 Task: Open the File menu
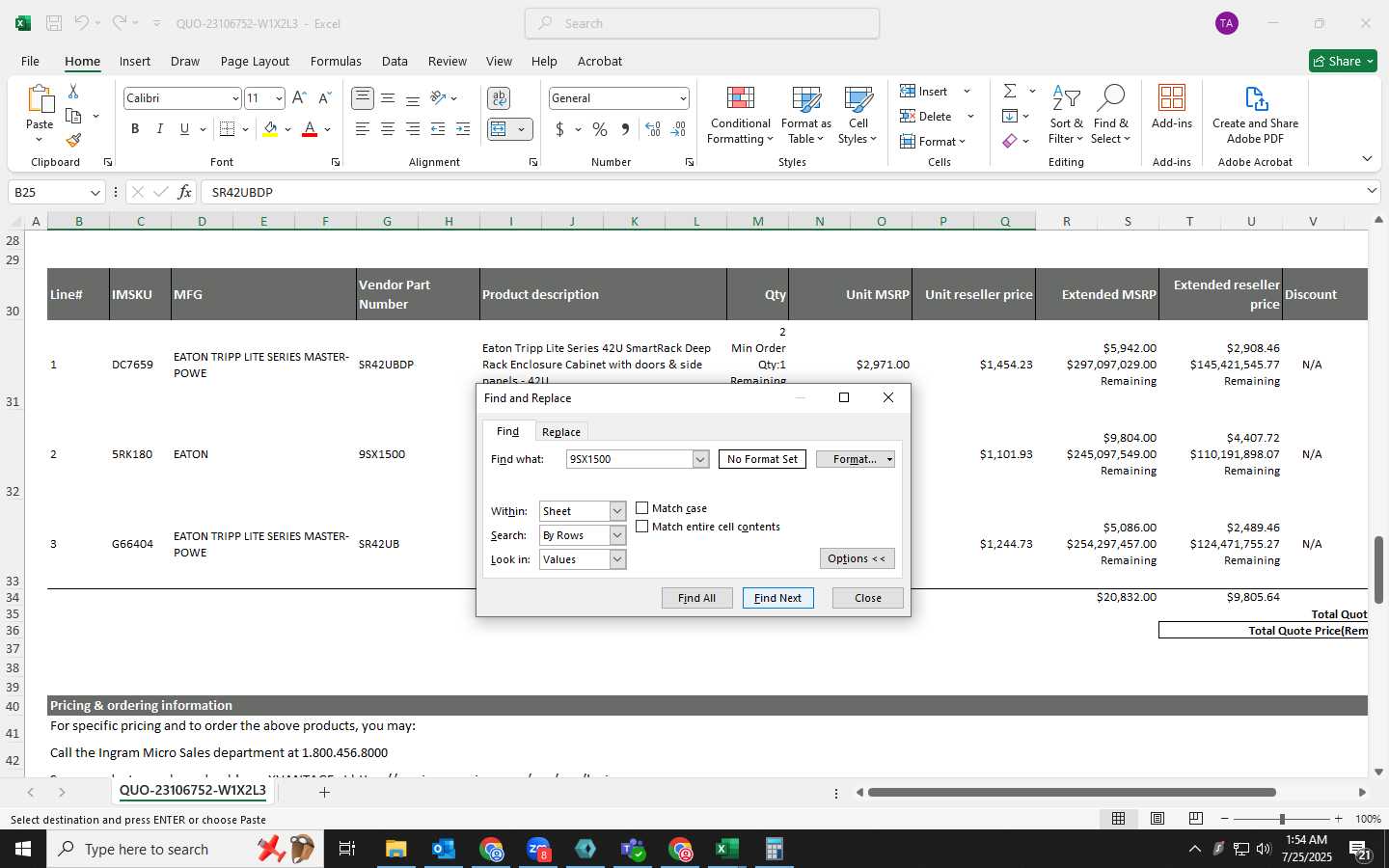(x=31, y=61)
